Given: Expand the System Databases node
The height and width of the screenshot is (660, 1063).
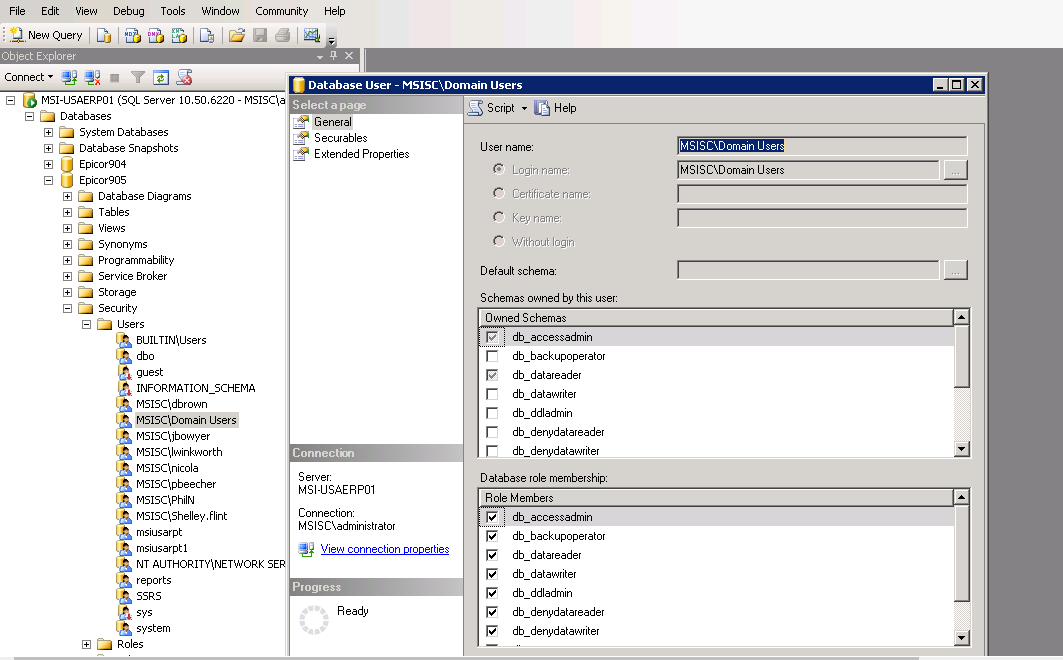Looking at the screenshot, I should pos(48,132).
